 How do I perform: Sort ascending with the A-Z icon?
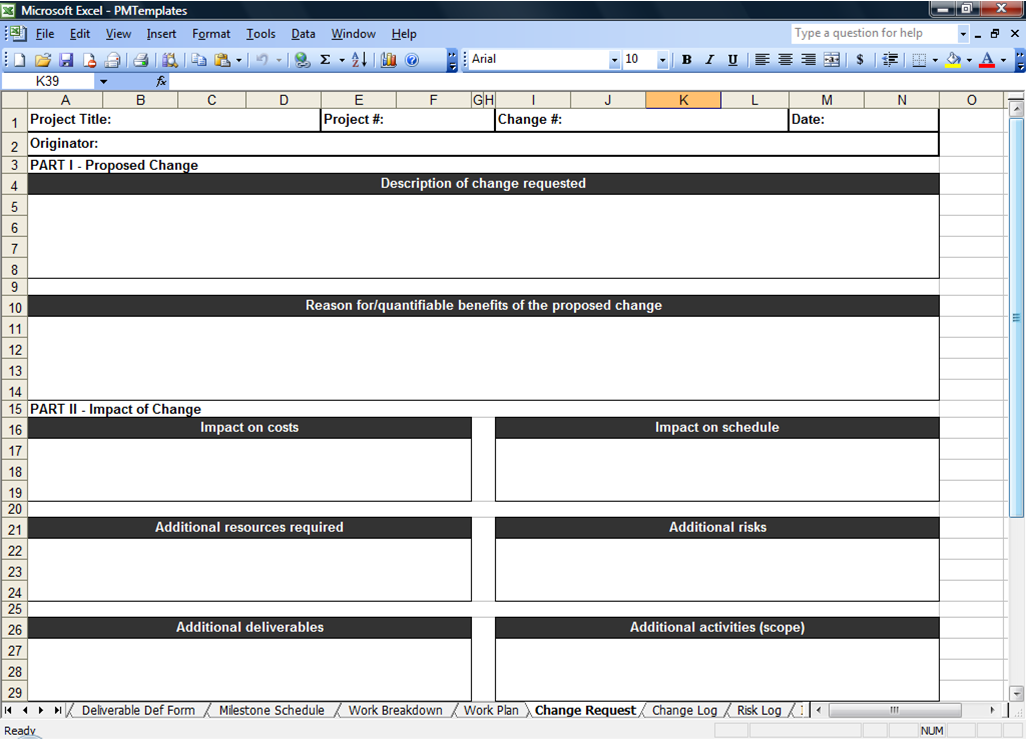359,60
